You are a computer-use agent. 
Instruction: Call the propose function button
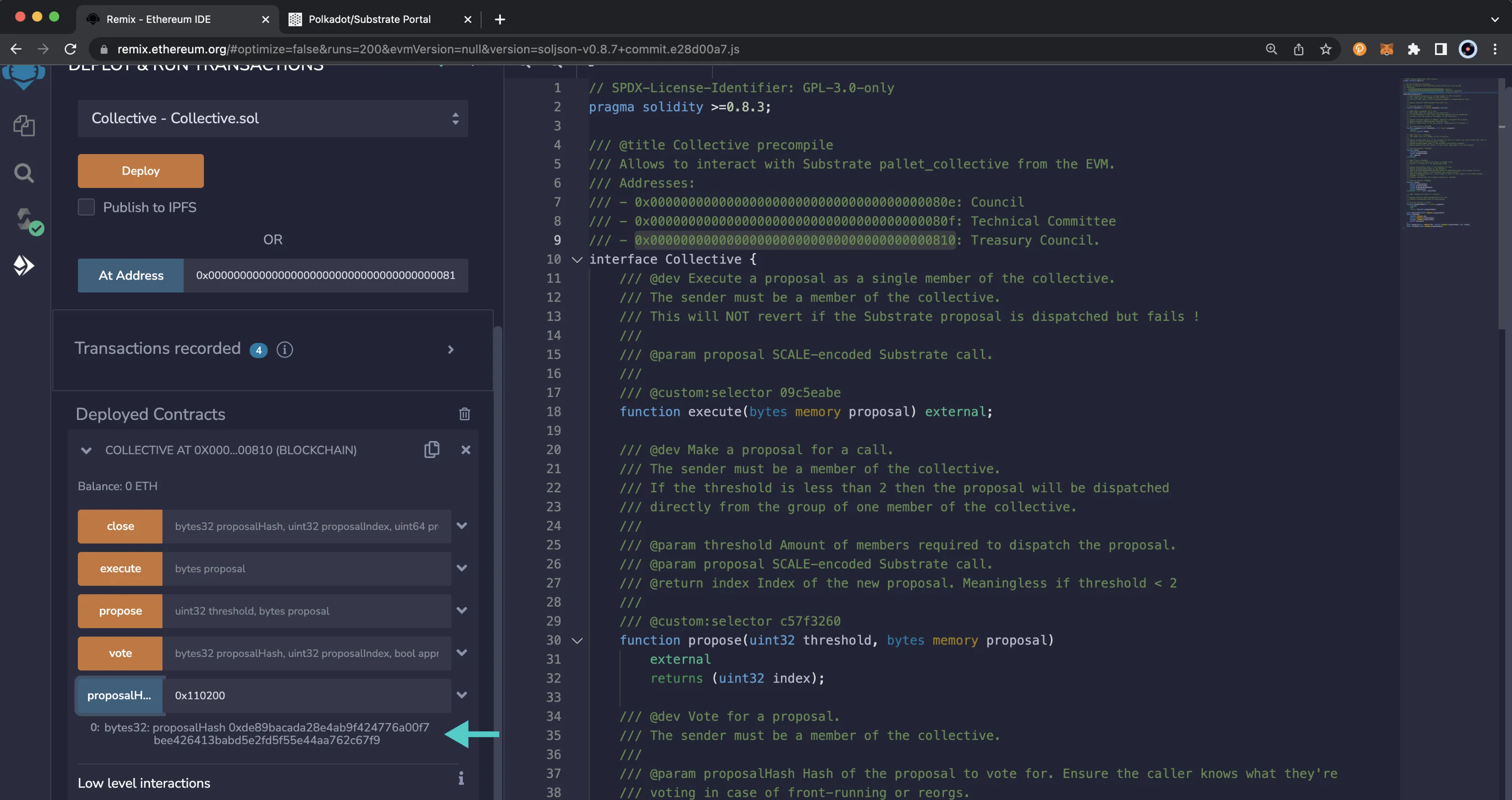coord(121,611)
